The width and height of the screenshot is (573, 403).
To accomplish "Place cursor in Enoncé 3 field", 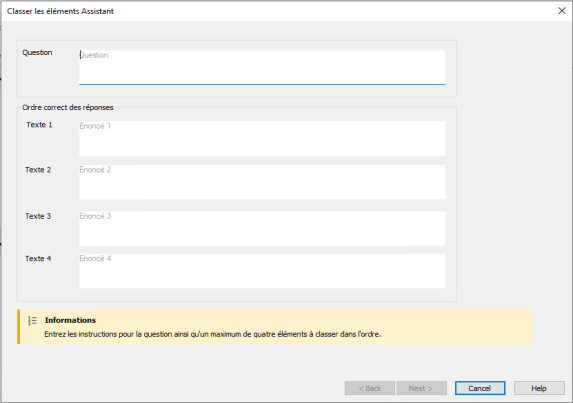I will tap(262, 228).
